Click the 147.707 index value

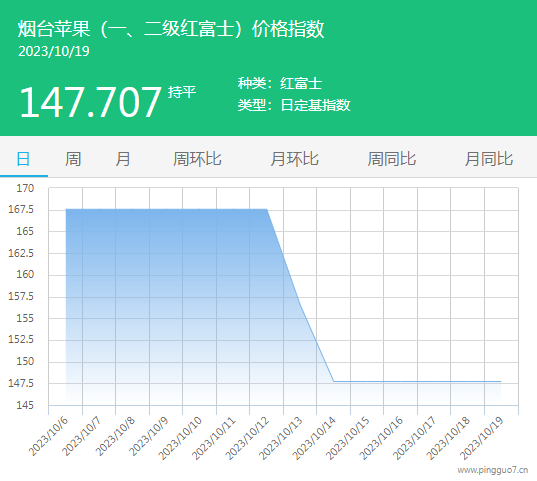point(90,102)
